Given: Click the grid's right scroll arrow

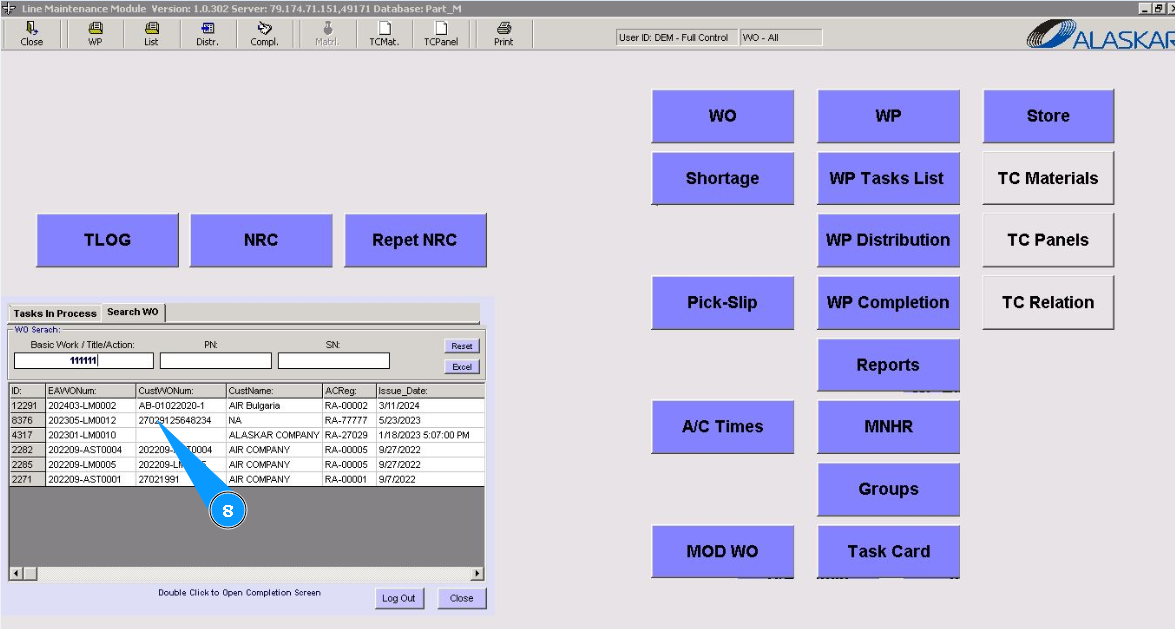Looking at the screenshot, I should pos(477,574).
